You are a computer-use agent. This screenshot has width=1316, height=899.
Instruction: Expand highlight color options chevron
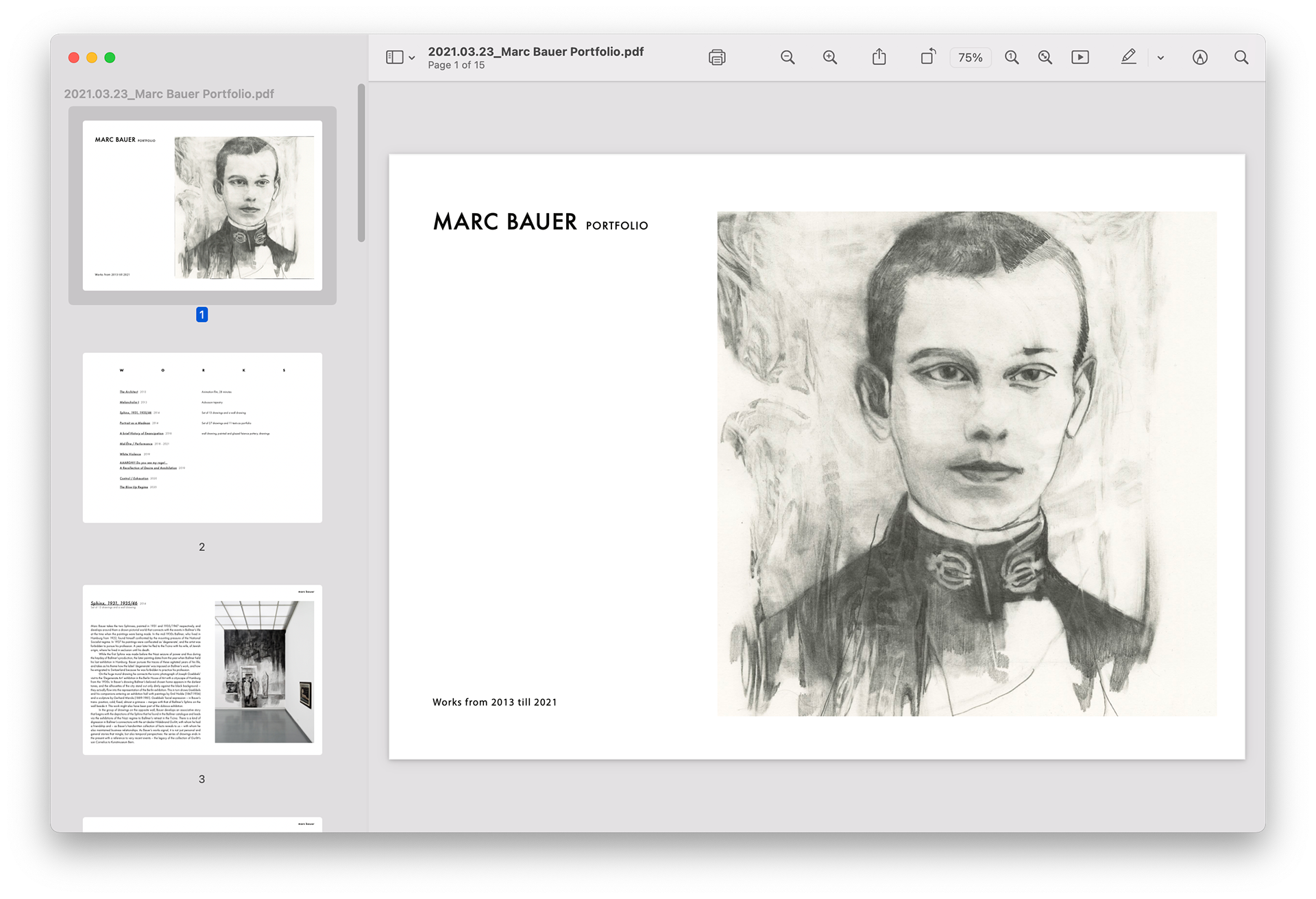coord(1160,58)
